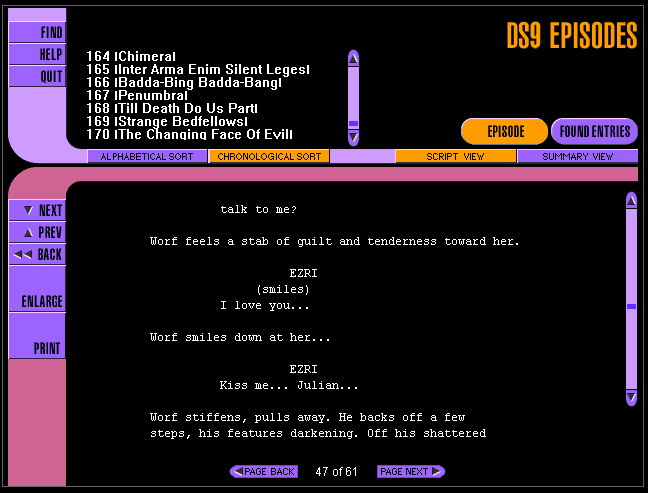The width and height of the screenshot is (648, 493).
Task: Select episode 166 Badda-Bing Badda-Bang
Action: pyautogui.click(x=184, y=83)
